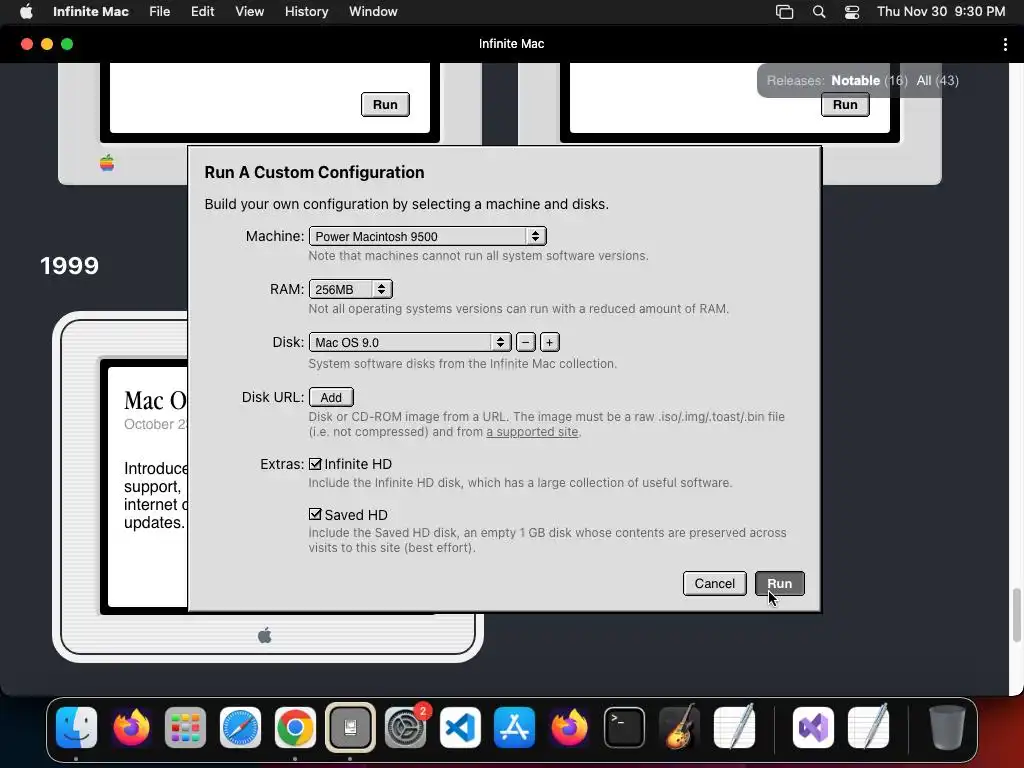Toggle the Infinite HD checkbox
Image resolution: width=1024 pixels, height=768 pixels.
point(315,464)
